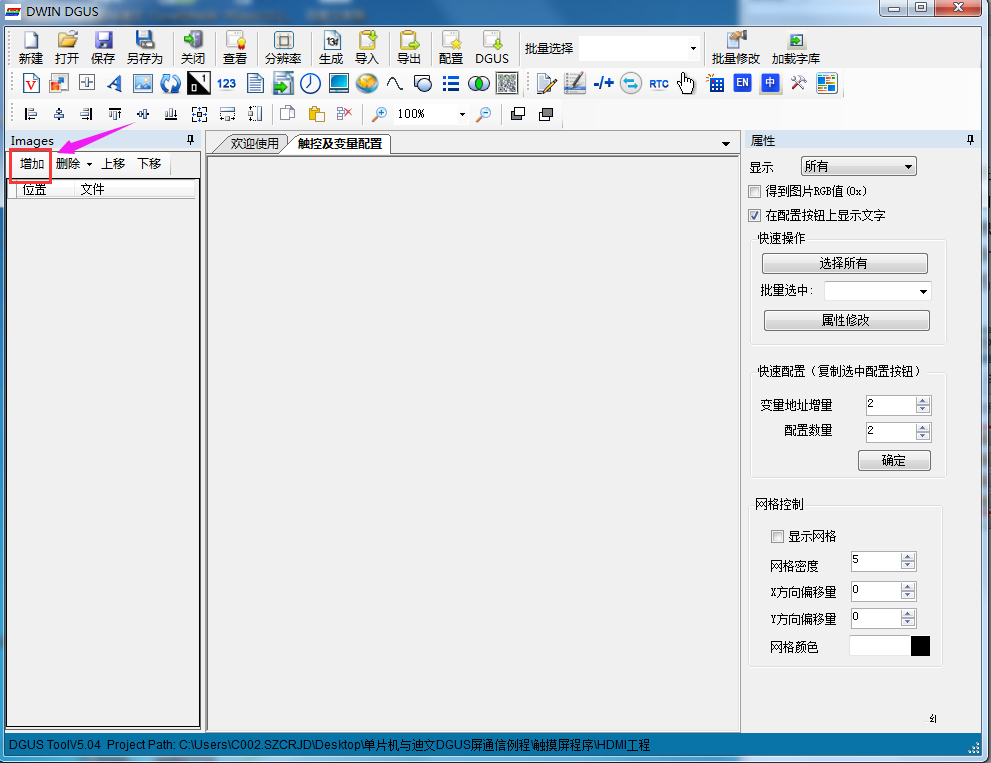Viewport: 991px width, 763px height.
Task: Switch to the 欢迎使用 tab
Action: (x=254, y=143)
